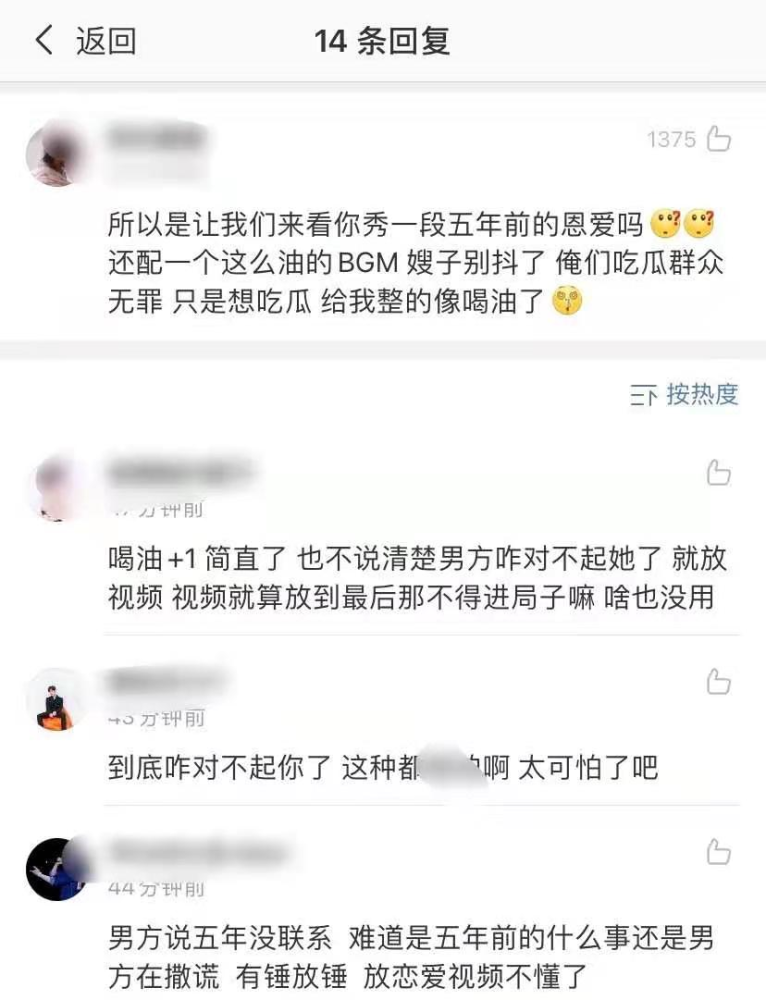The width and height of the screenshot is (766, 1000).
Task: Tap blurred username above 男方说五年没联系 reply
Action: tap(196, 851)
